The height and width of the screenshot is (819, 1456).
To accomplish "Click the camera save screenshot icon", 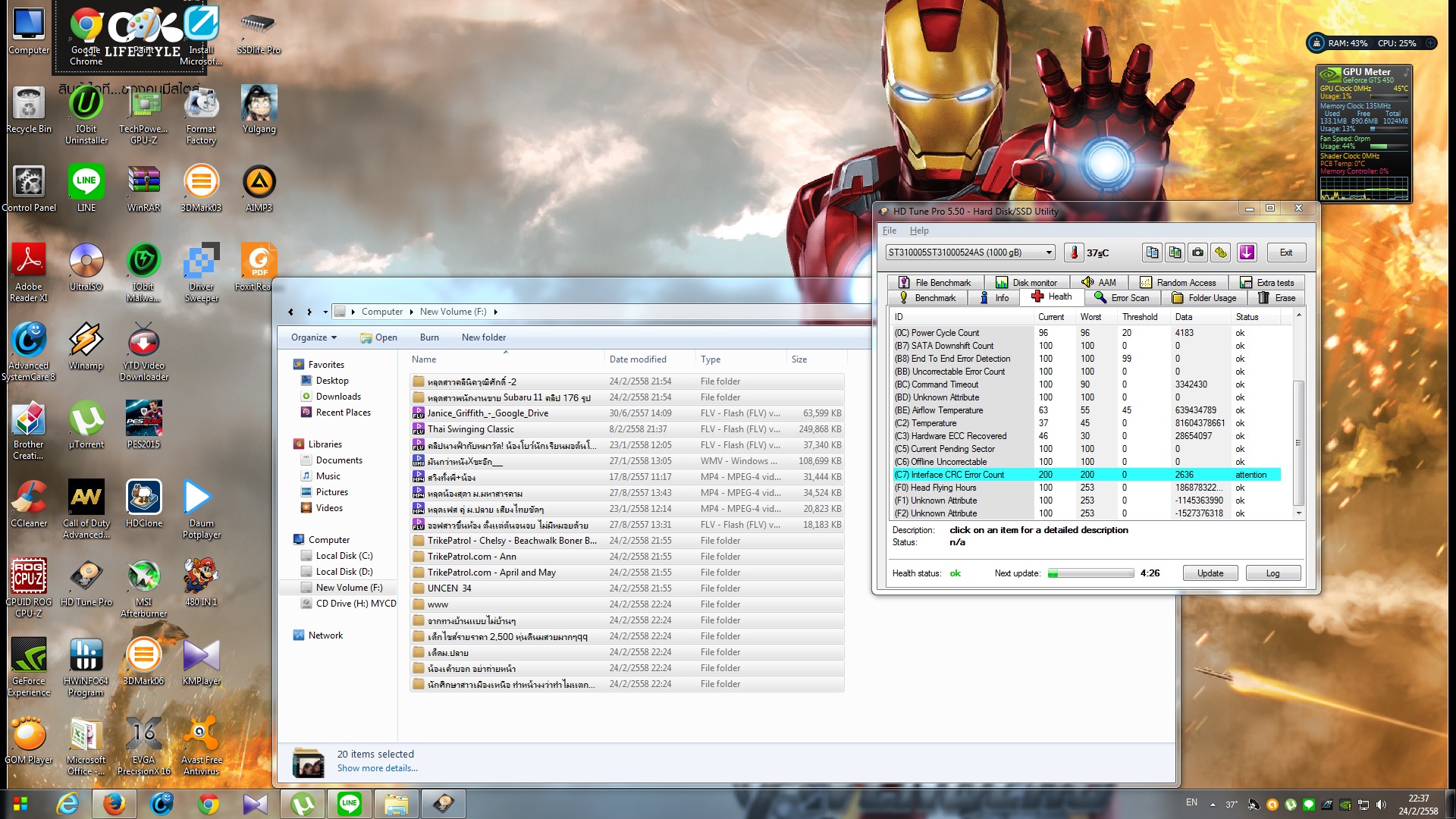I will [1197, 253].
